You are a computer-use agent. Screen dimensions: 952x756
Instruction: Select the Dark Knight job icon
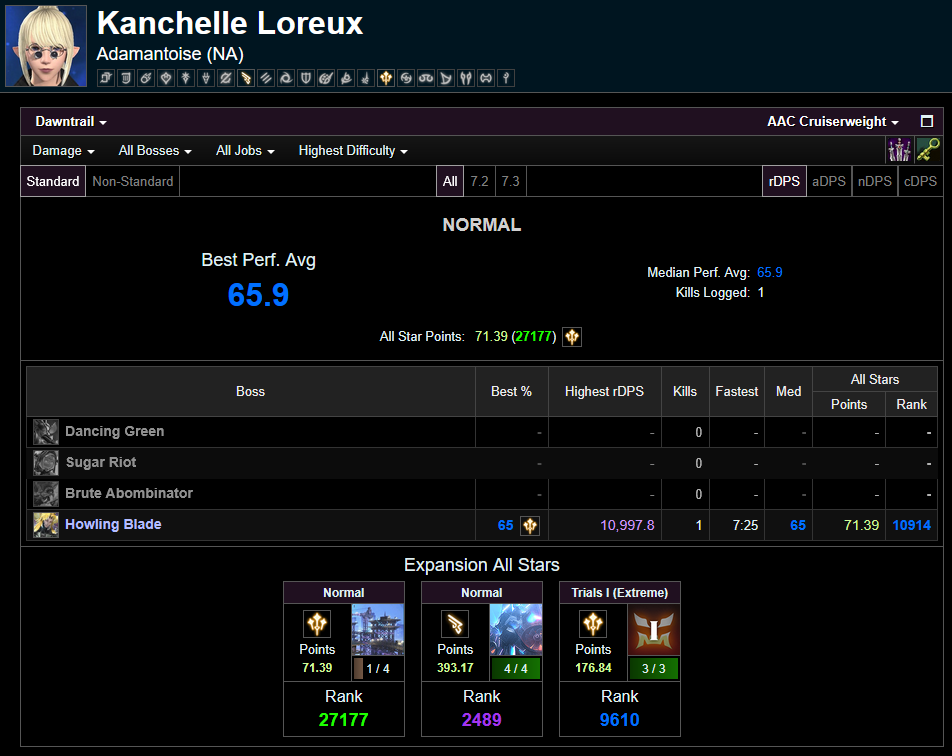tap(186, 78)
